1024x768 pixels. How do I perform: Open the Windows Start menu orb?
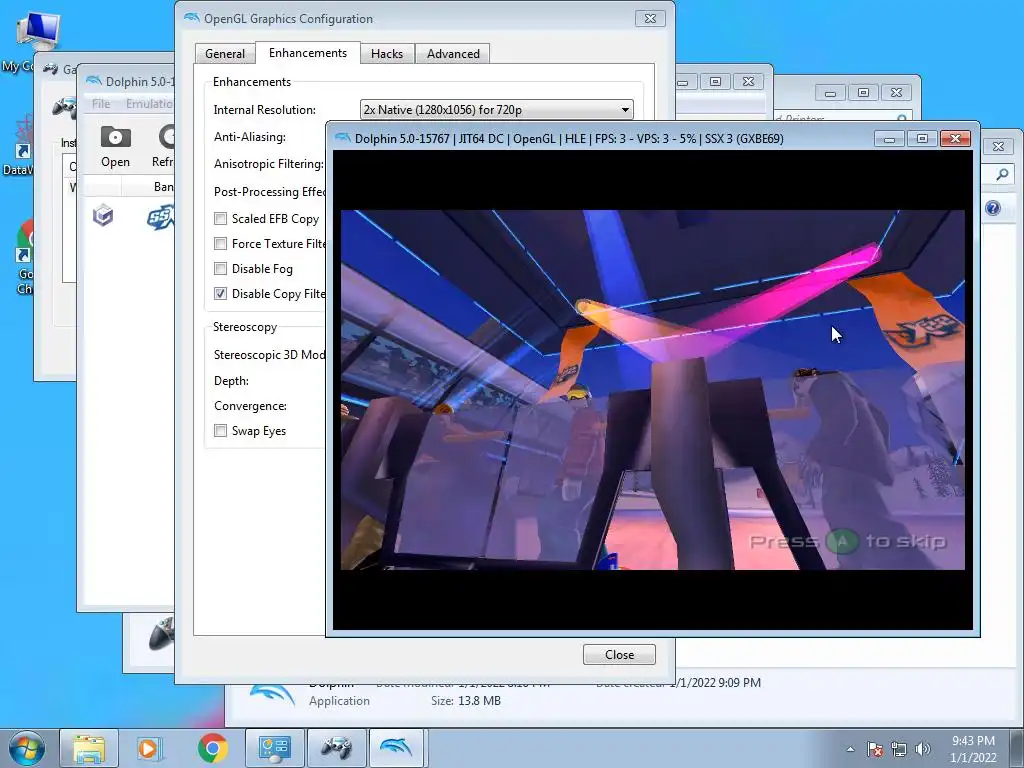pos(27,748)
